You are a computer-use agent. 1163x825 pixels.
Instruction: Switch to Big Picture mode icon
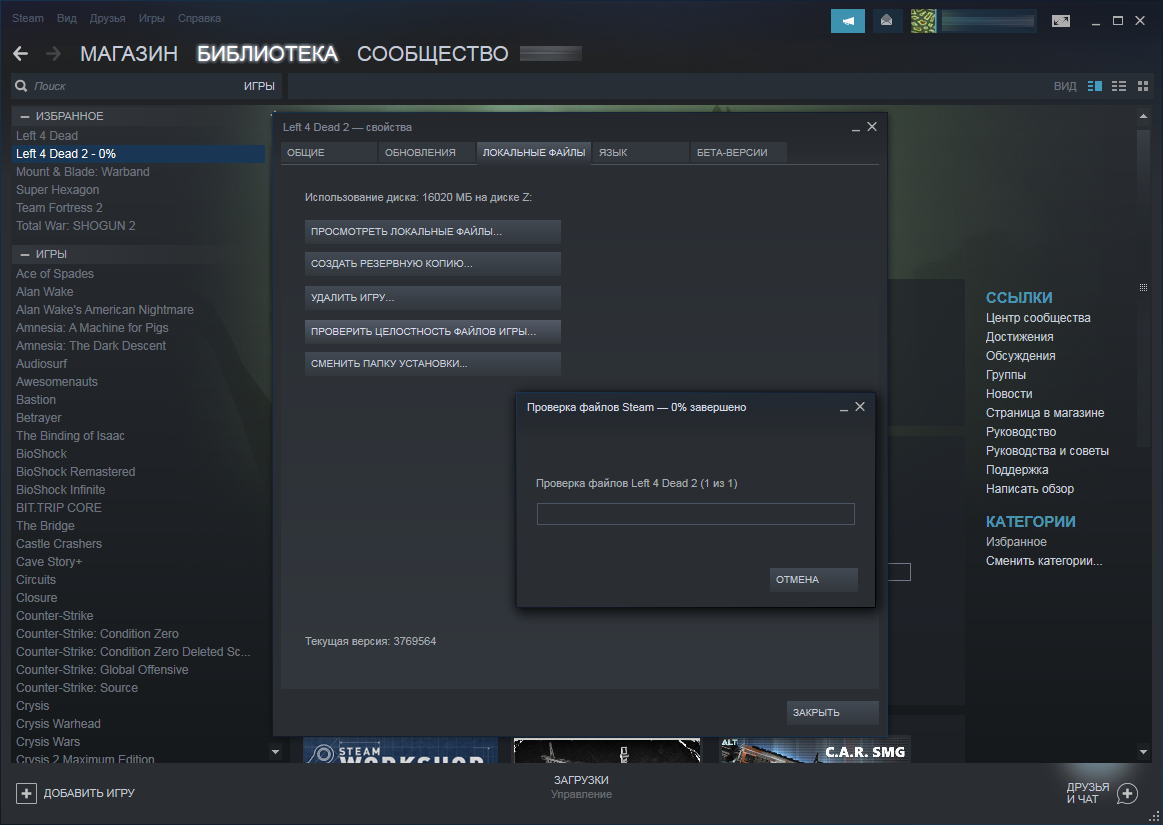[1061, 21]
